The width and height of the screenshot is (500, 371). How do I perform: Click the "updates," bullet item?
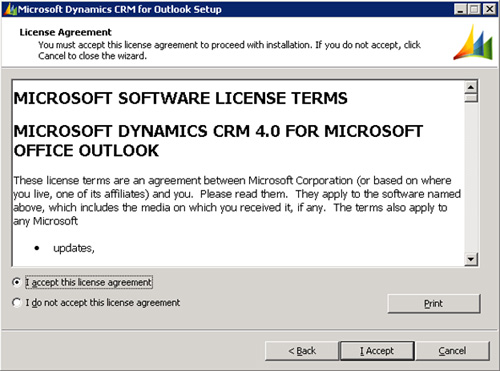pyautogui.click(x=74, y=248)
